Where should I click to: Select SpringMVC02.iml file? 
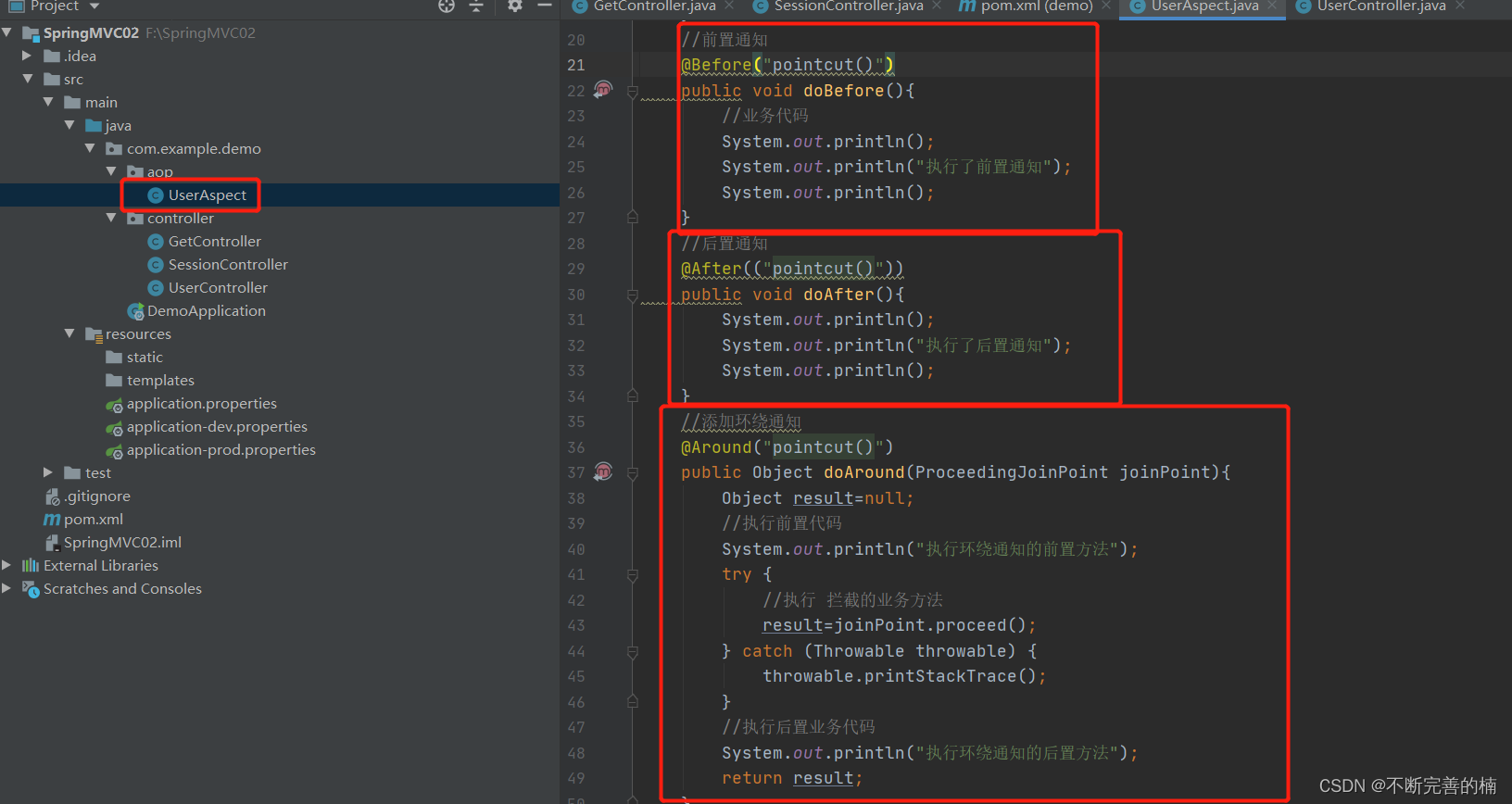click(122, 542)
